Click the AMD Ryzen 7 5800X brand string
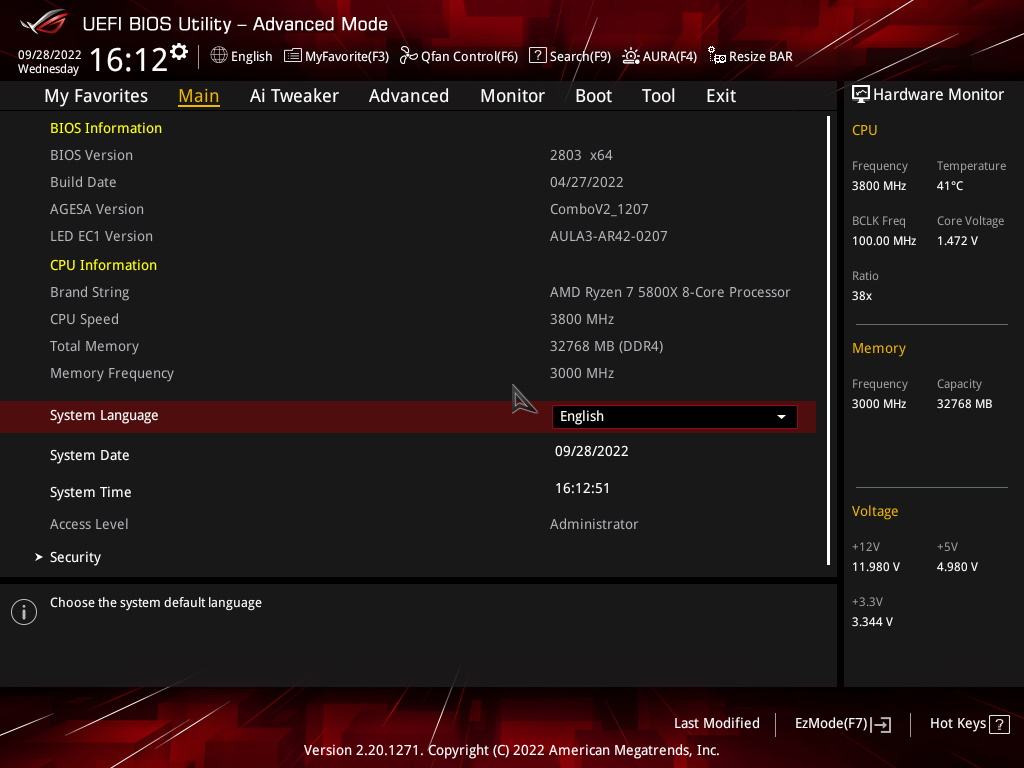 tap(670, 293)
